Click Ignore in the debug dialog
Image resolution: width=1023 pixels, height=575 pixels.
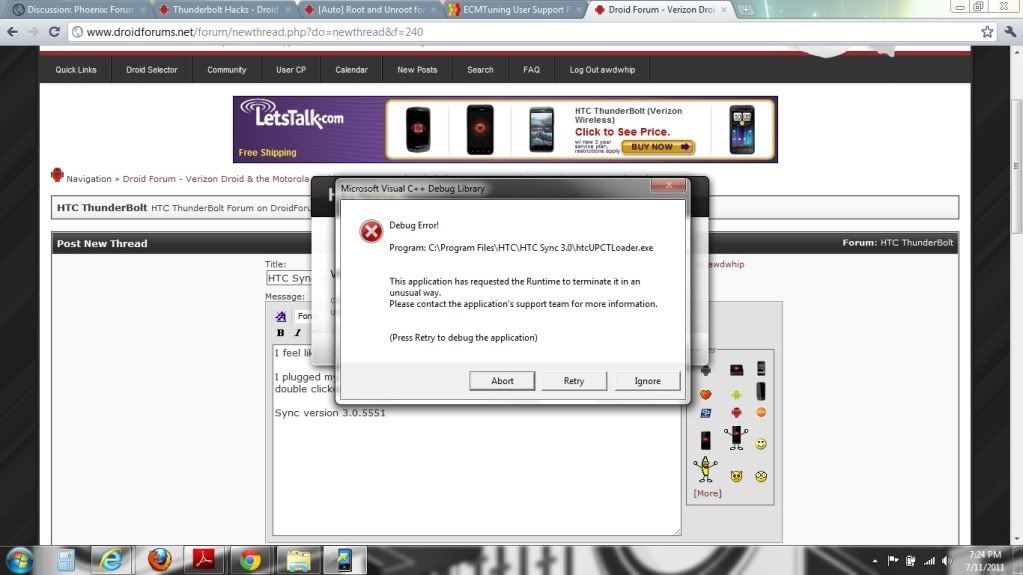click(647, 381)
